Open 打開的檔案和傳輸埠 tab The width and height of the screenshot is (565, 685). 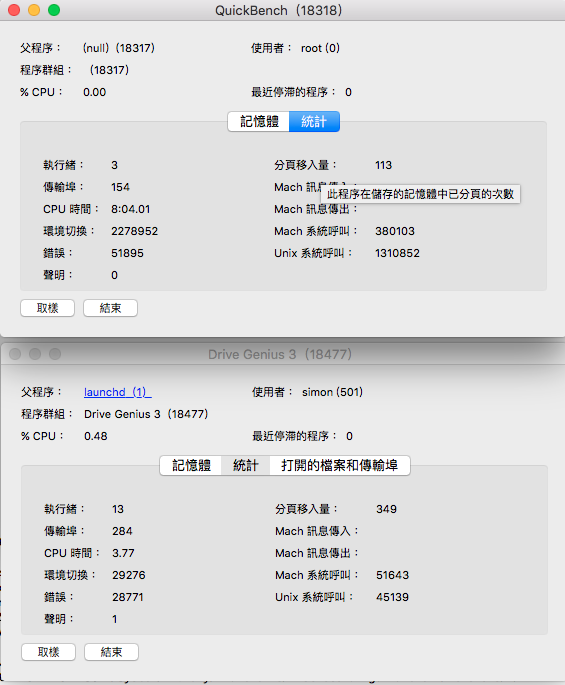click(x=340, y=465)
